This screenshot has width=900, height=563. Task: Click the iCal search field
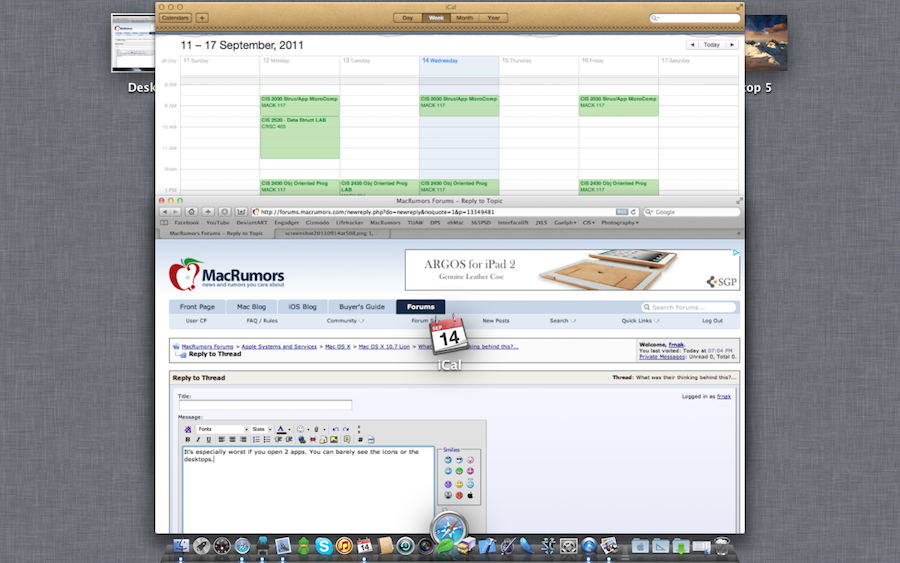click(695, 18)
